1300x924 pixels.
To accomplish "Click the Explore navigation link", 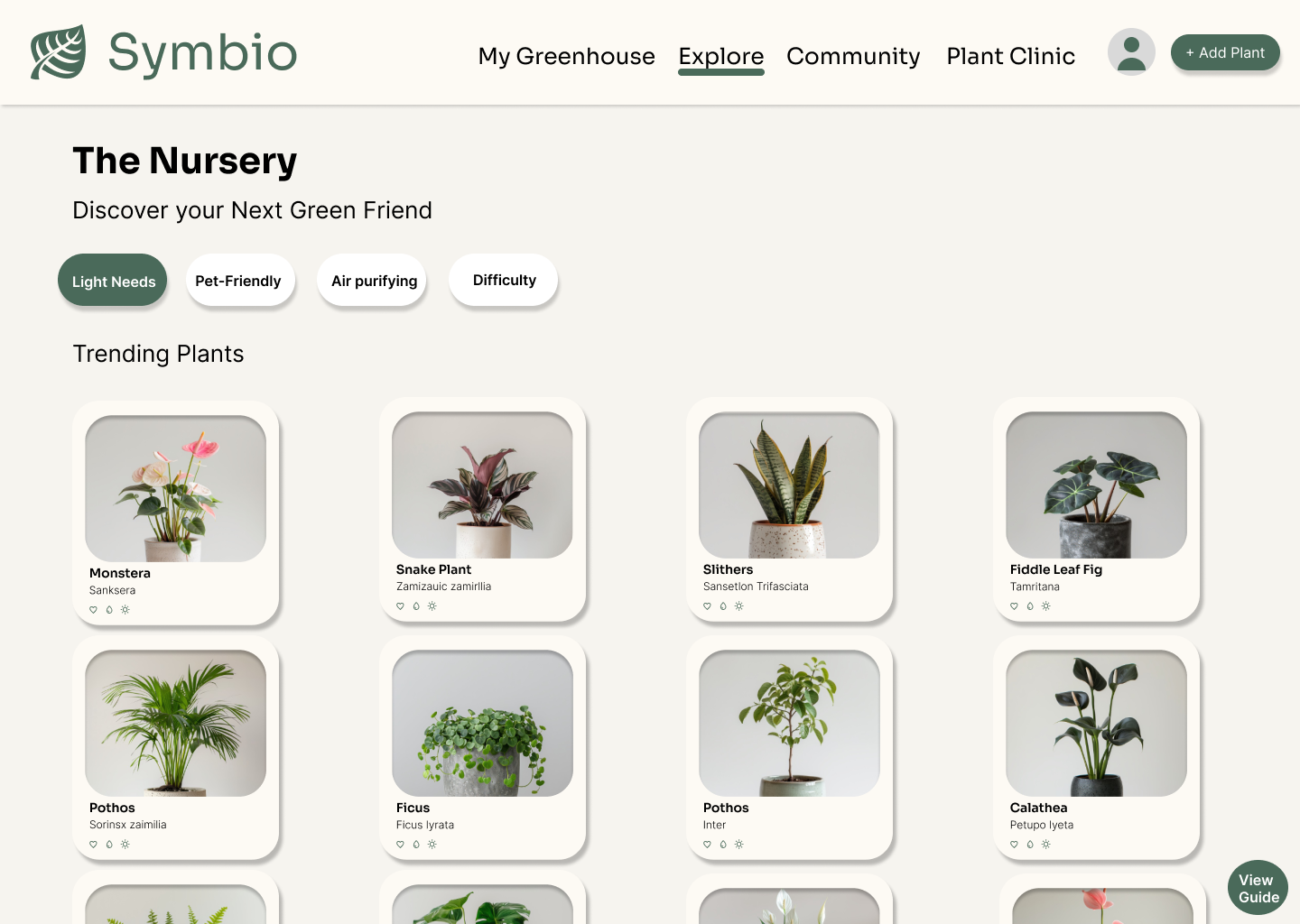I will (x=720, y=56).
